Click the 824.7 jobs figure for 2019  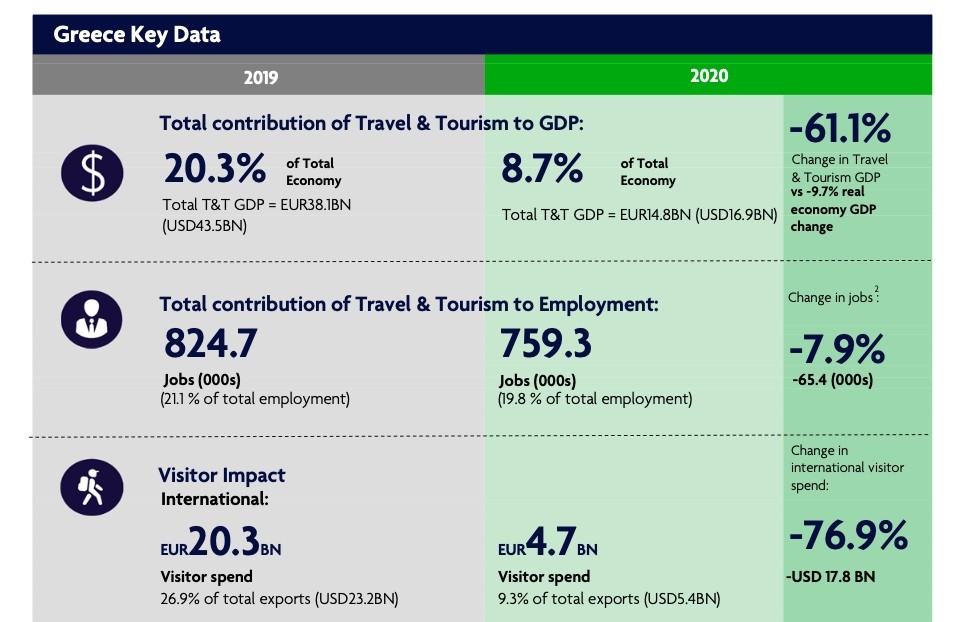(x=211, y=345)
